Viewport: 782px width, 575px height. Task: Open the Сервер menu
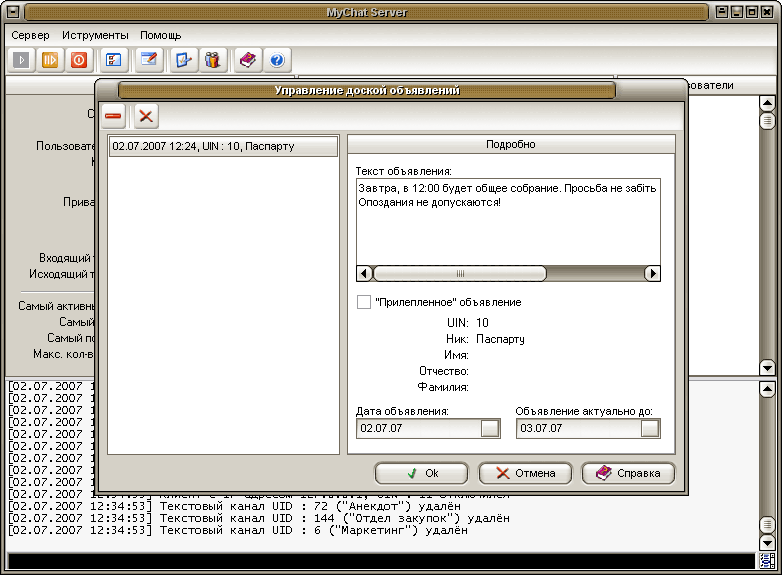pos(30,35)
